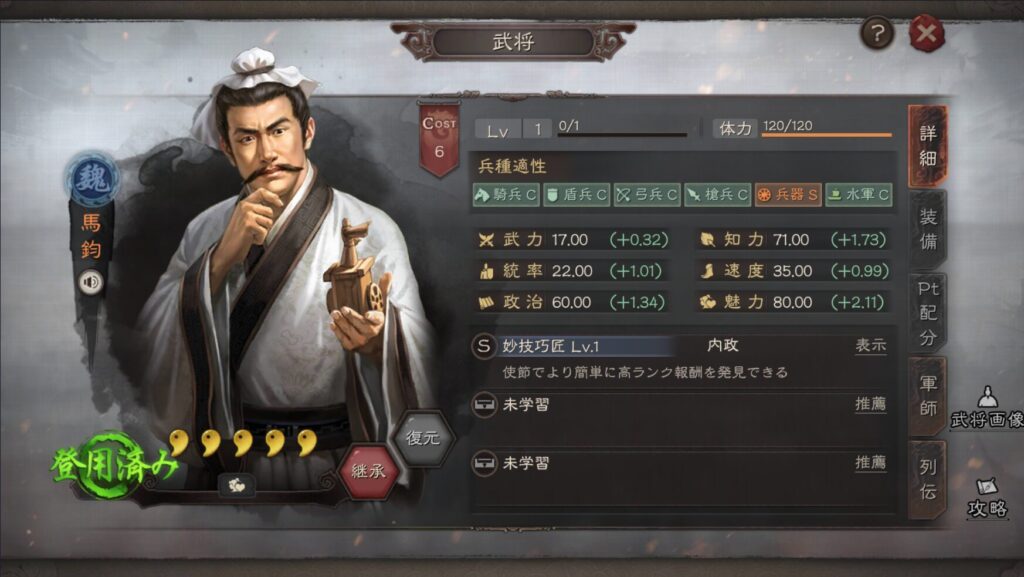Screen dimensions: 1024x577
Task: Open the 列伝 biography tab
Action: pos(927,479)
